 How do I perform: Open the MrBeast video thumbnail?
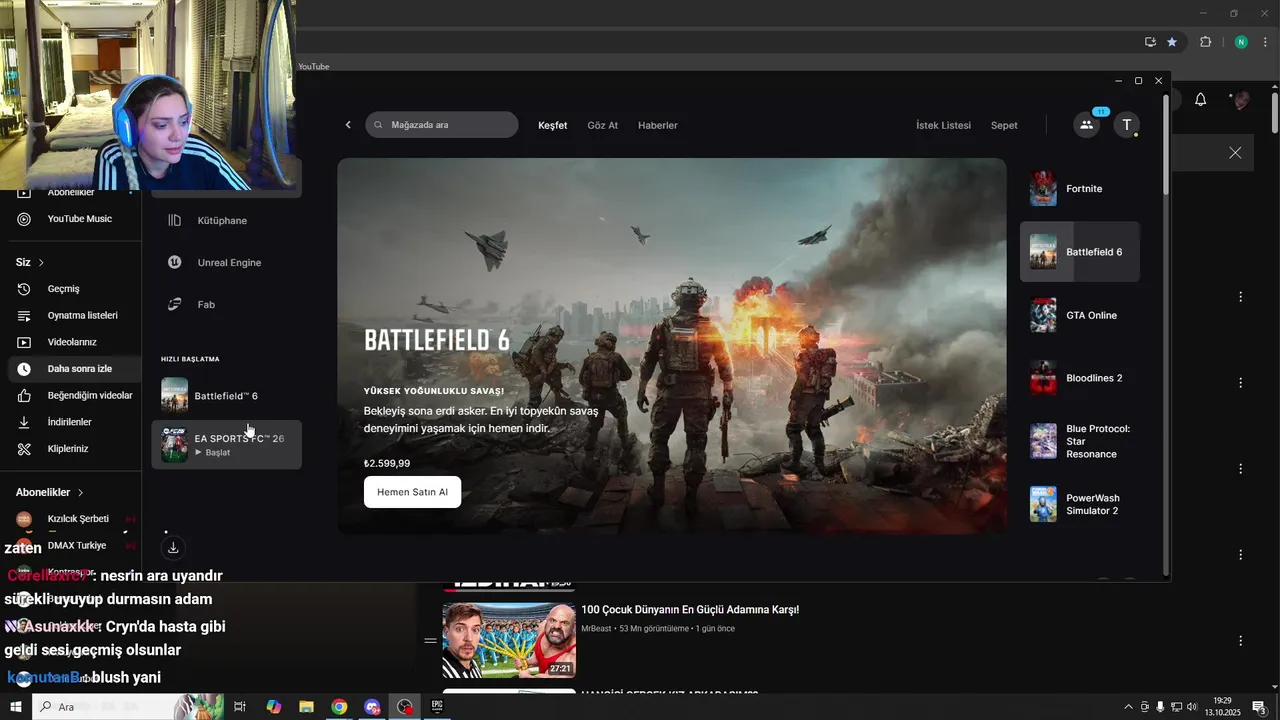point(509,640)
